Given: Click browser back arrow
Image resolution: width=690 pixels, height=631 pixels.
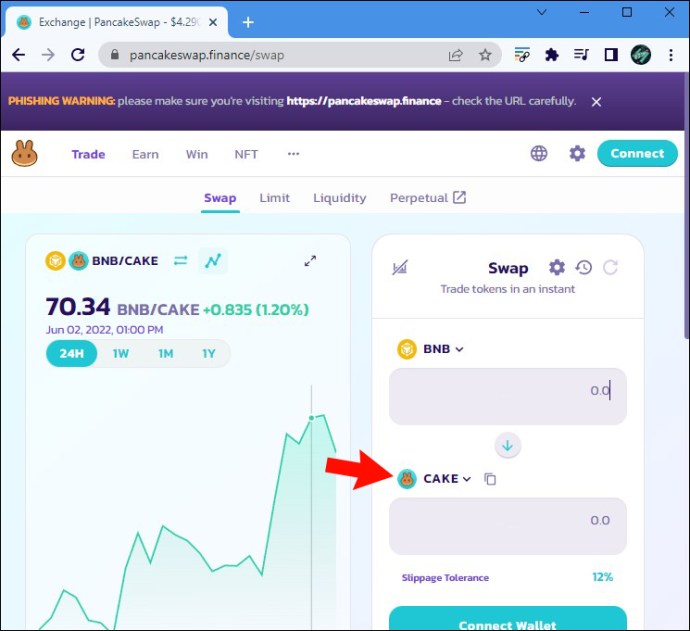Looking at the screenshot, I should tap(18, 55).
